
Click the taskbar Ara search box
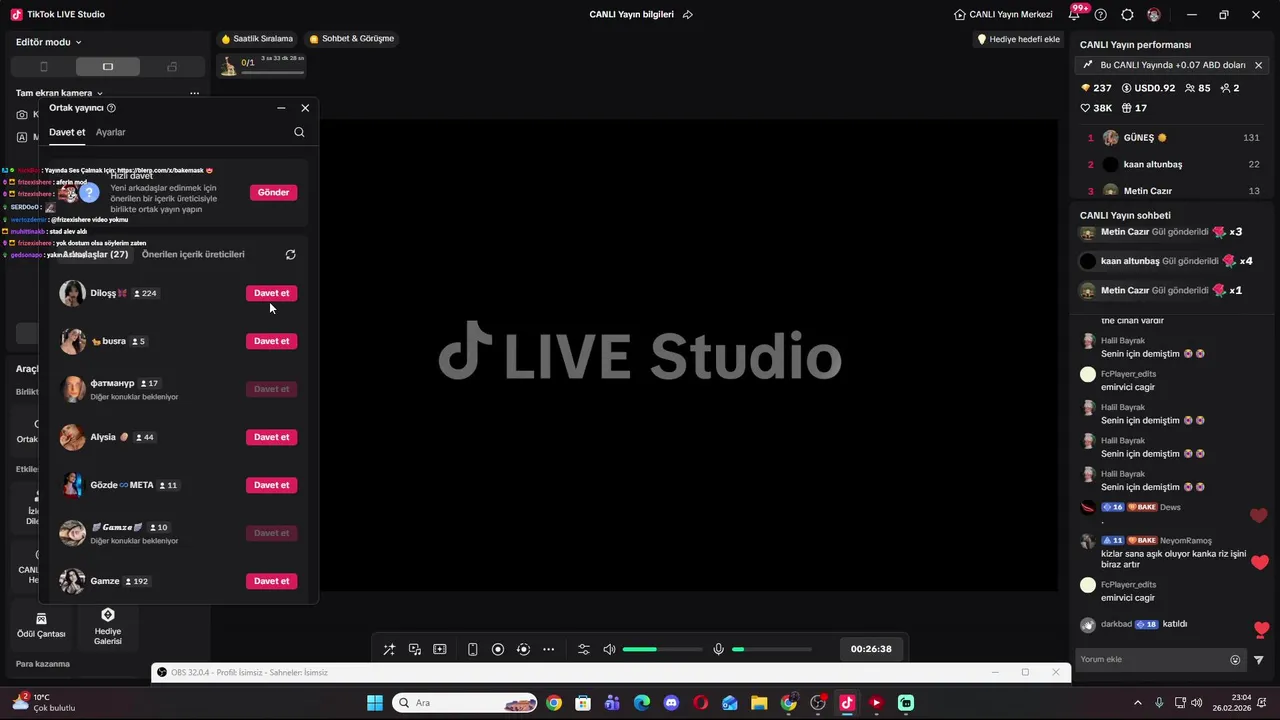pos(466,703)
